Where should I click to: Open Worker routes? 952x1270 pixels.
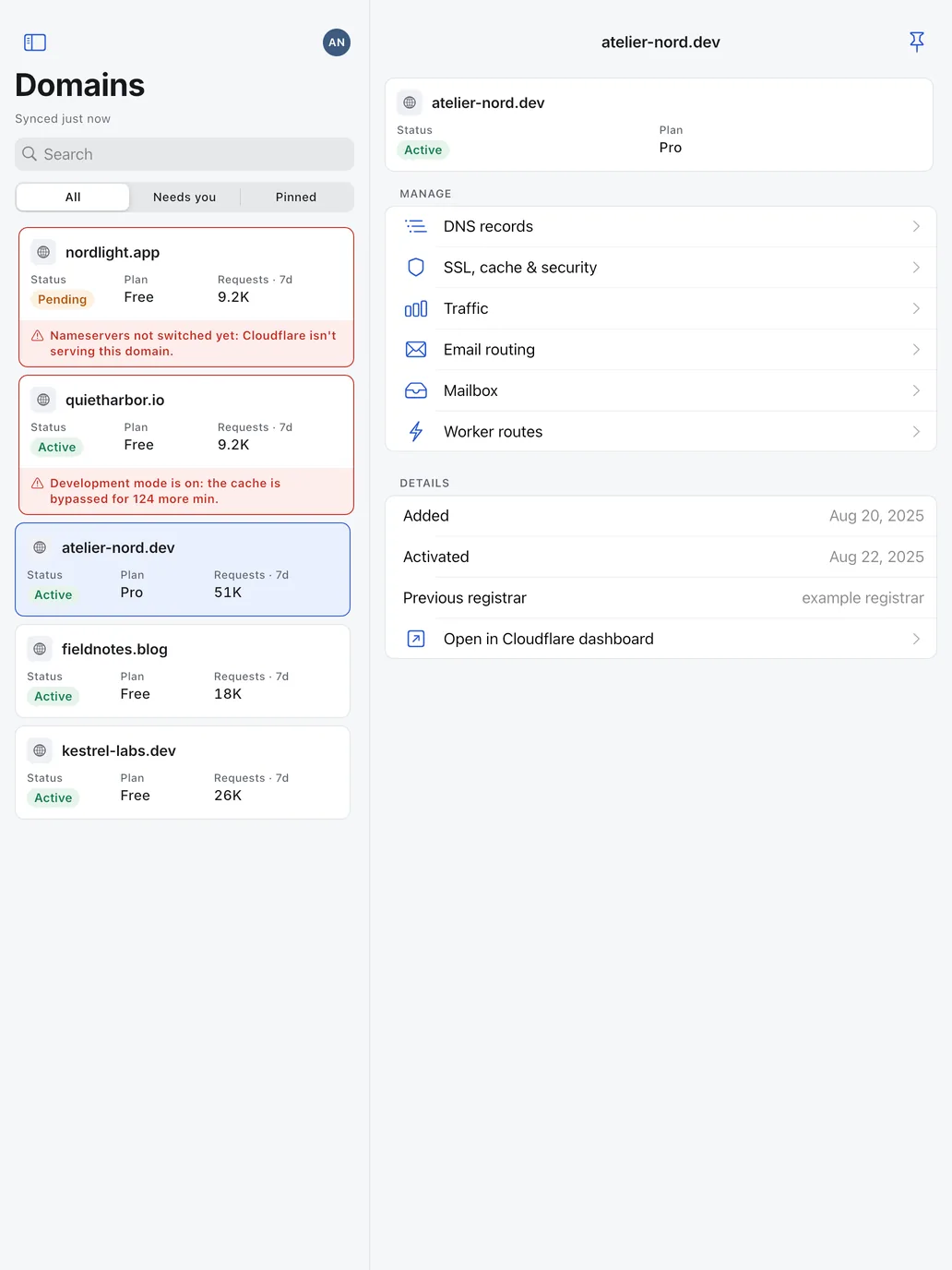coord(660,432)
